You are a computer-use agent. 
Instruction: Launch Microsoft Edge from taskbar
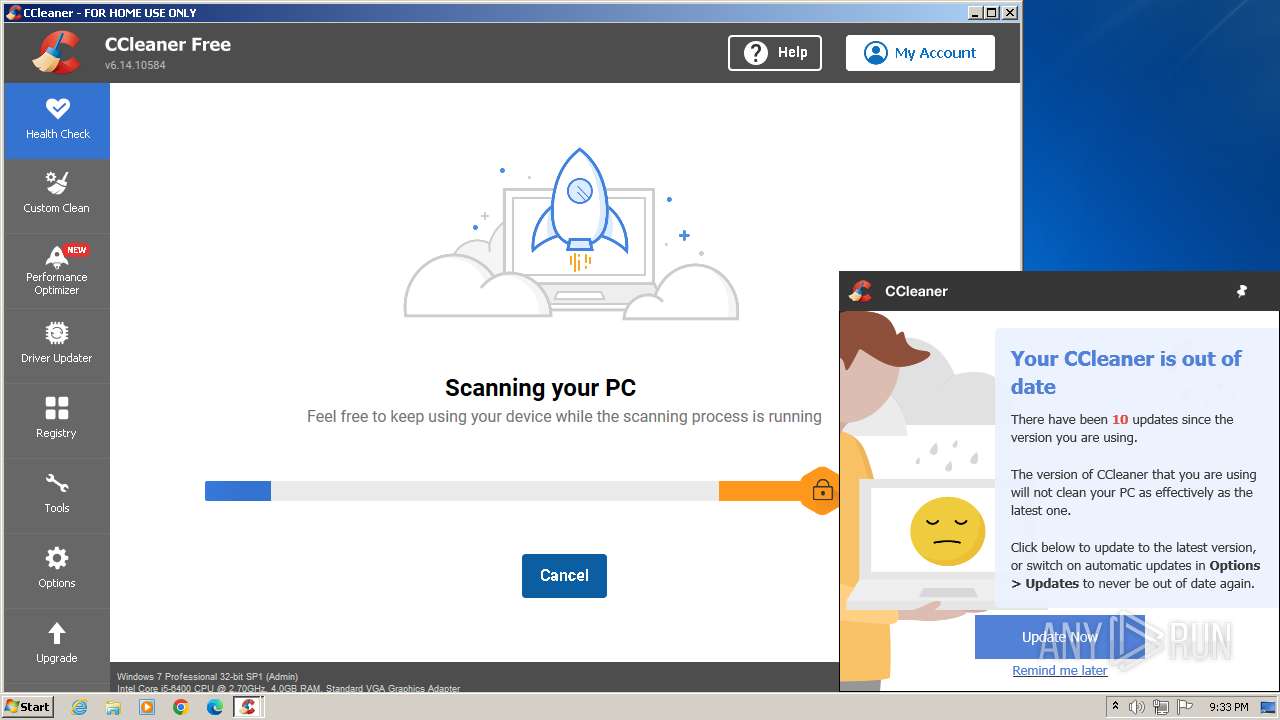(x=215, y=707)
